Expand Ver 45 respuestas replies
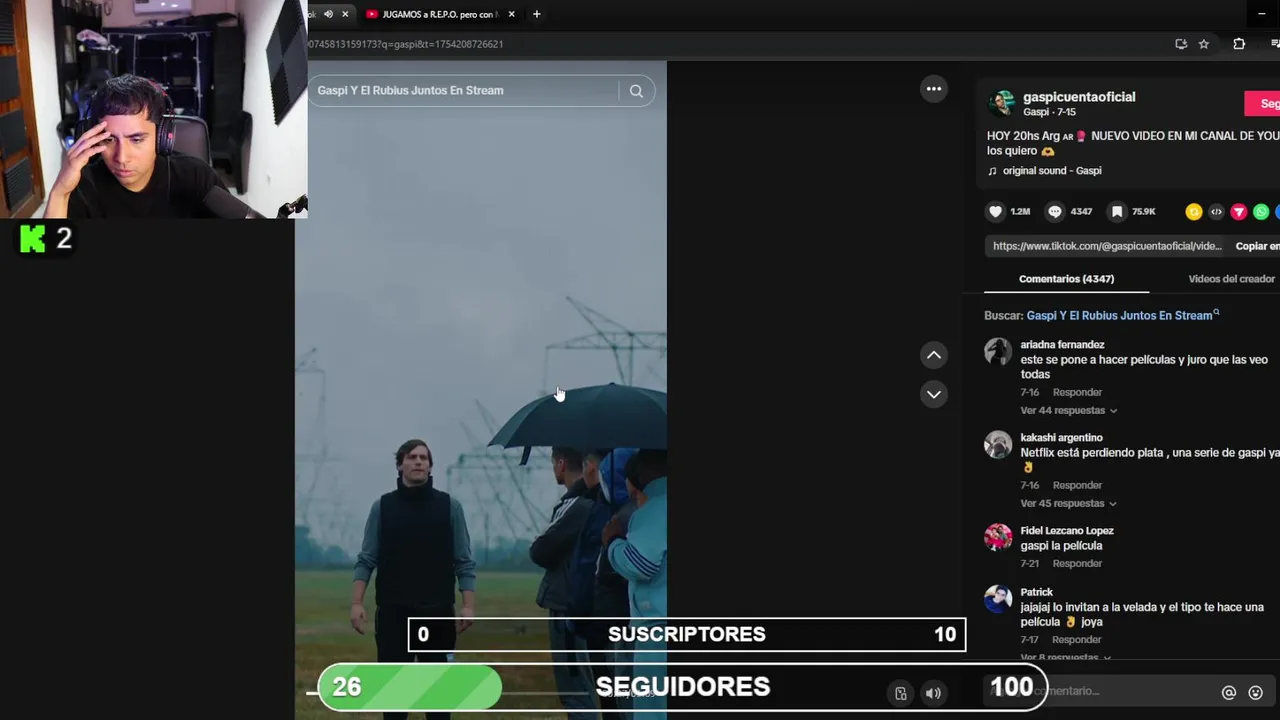 [1068, 503]
